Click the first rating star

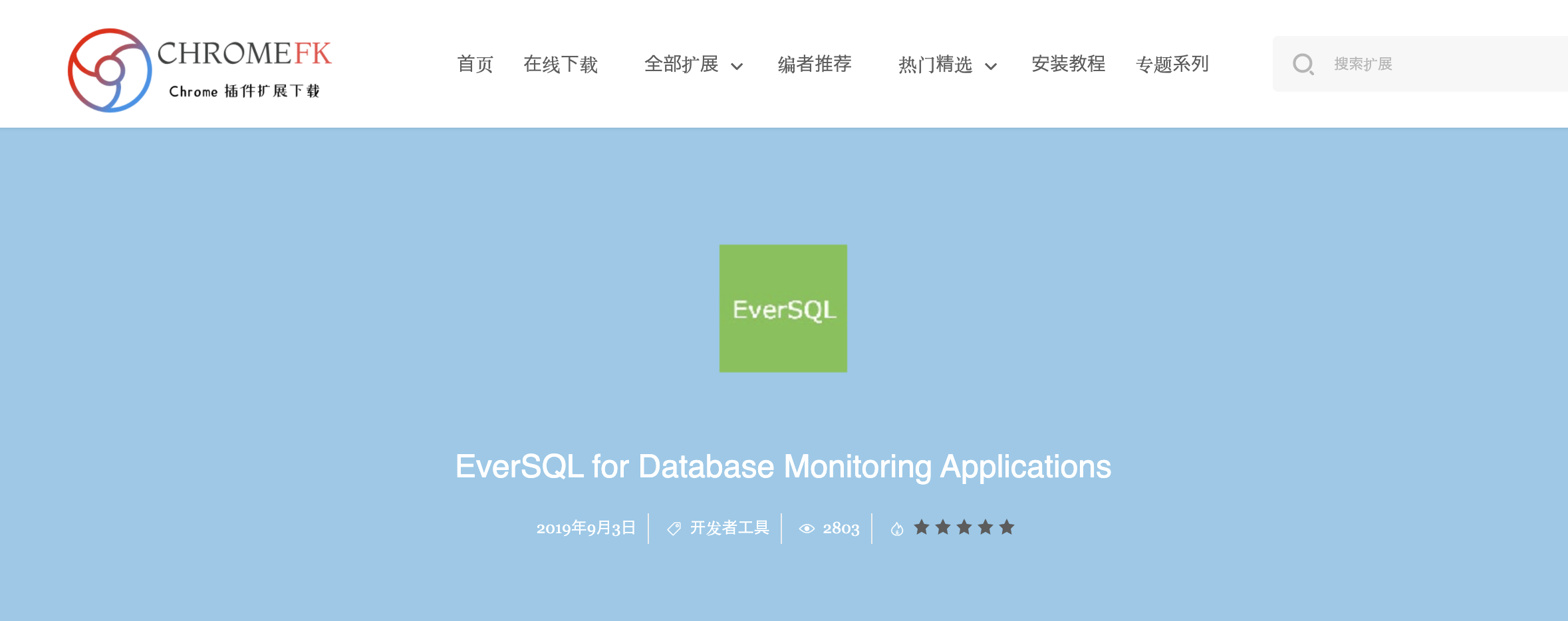[922, 527]
